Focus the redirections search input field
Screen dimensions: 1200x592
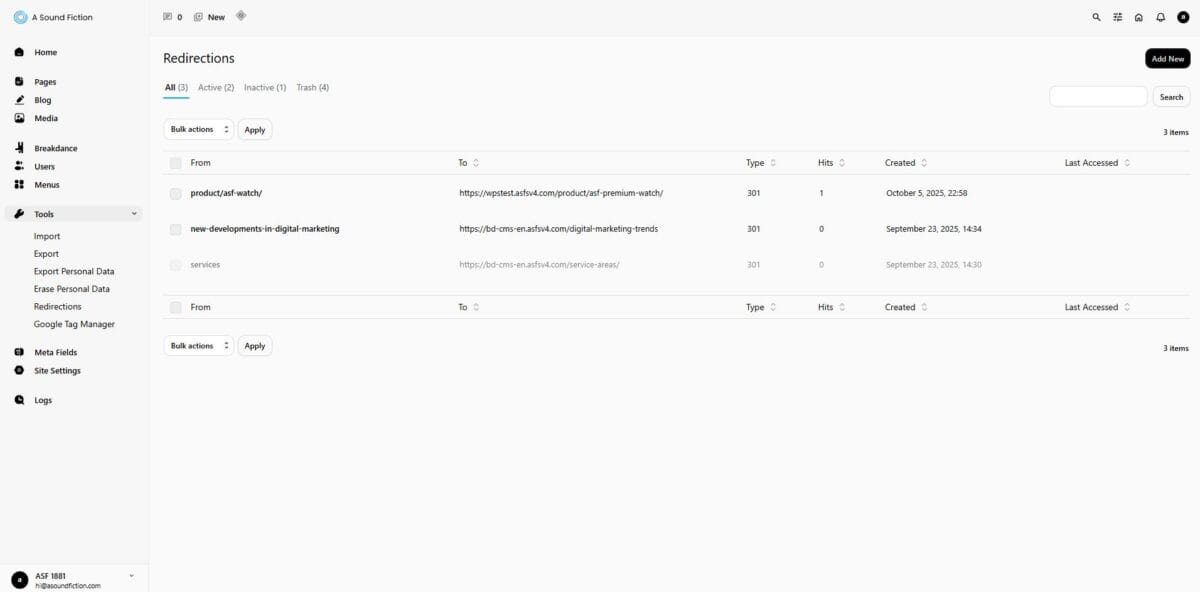[x=1098, y=97]
